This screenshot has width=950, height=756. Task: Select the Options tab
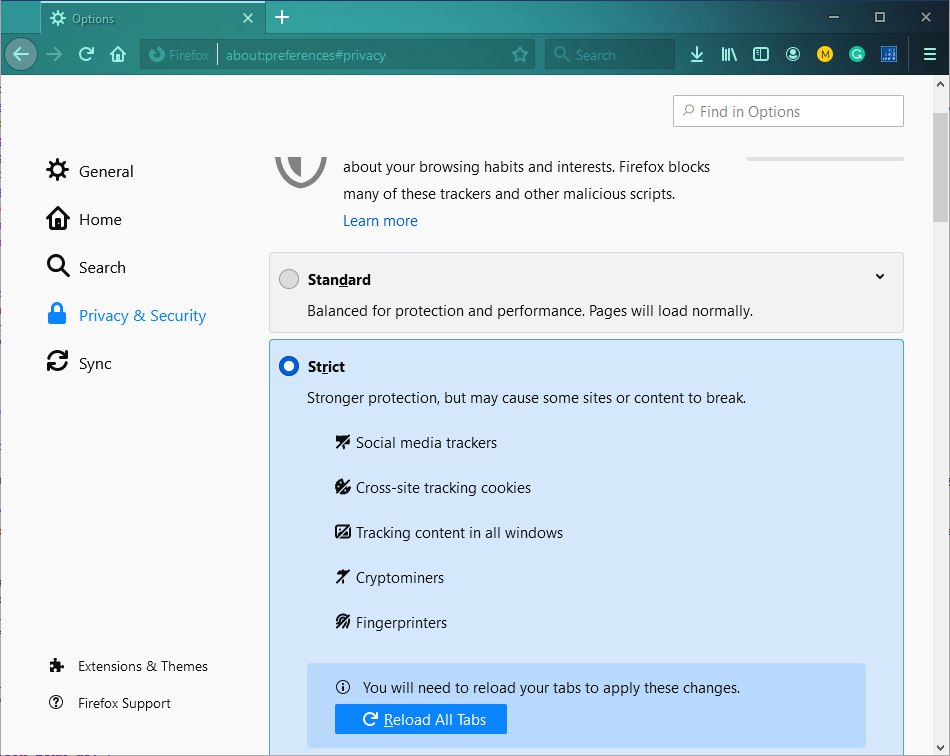[x=153, y=18]
